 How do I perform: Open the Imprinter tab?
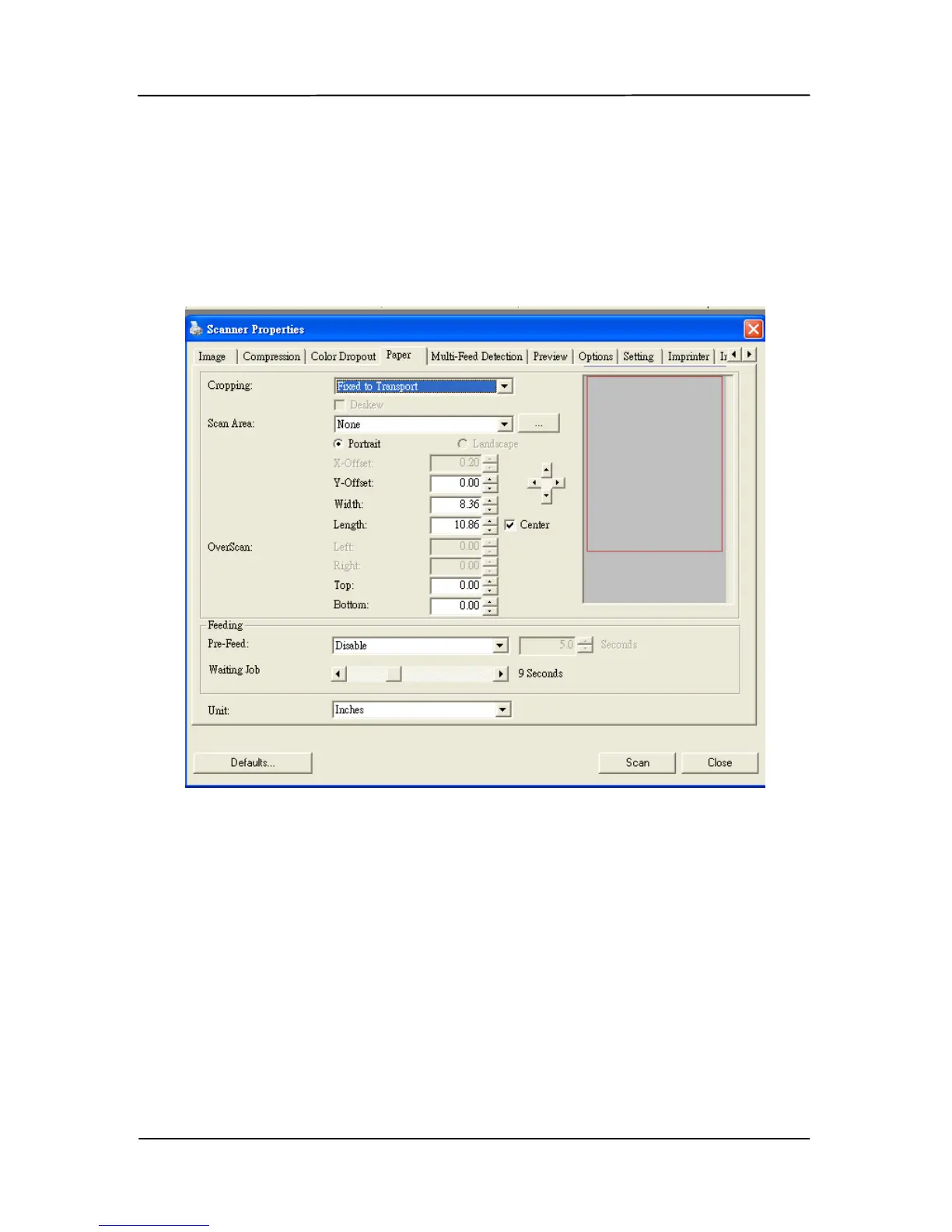coord(688,356)
